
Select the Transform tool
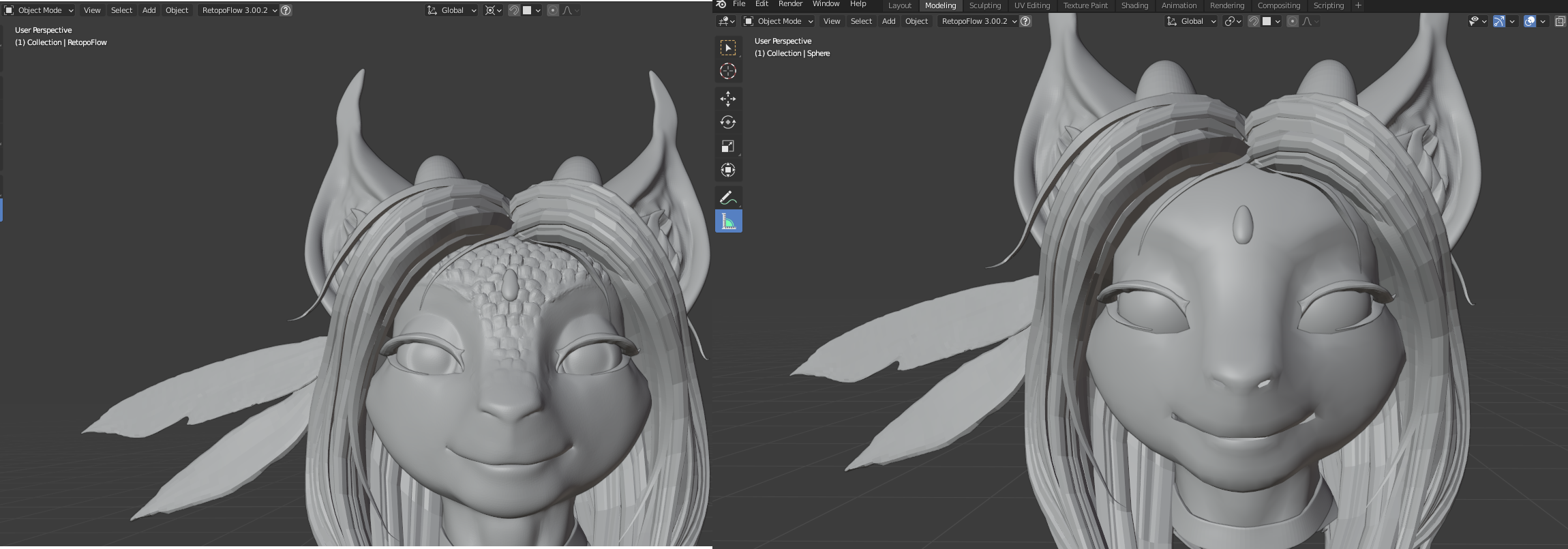click(x=728, y=170)
